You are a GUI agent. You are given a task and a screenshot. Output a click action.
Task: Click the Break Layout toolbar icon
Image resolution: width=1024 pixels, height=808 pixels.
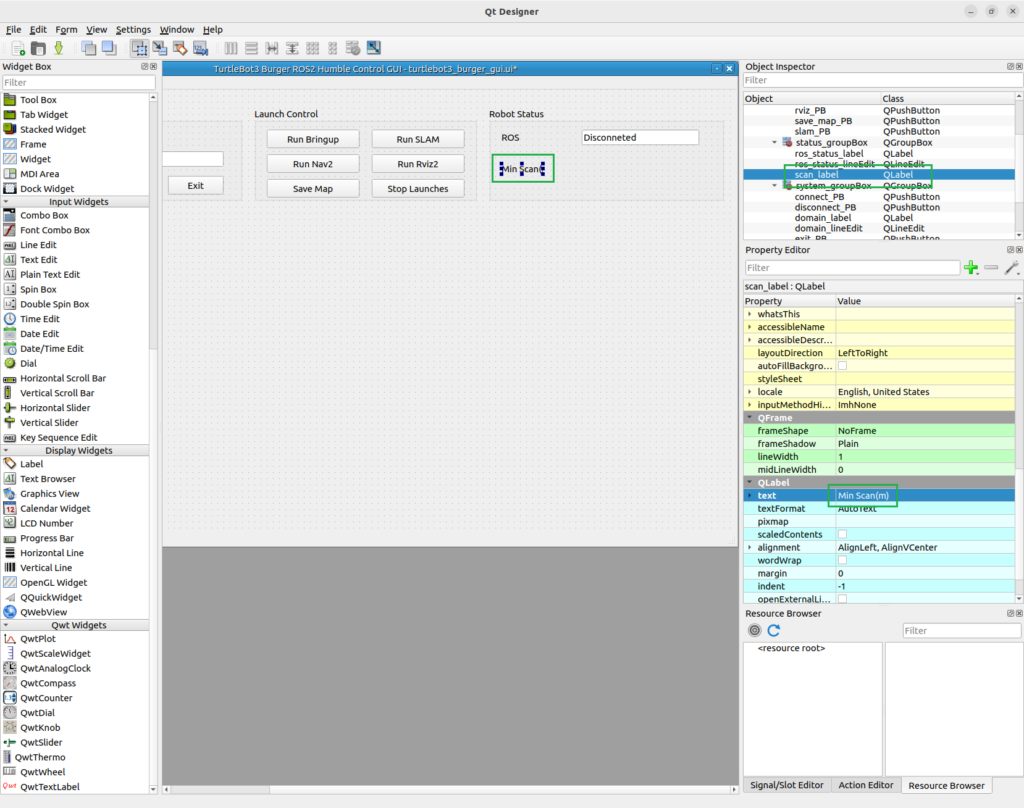pos(353,48)
